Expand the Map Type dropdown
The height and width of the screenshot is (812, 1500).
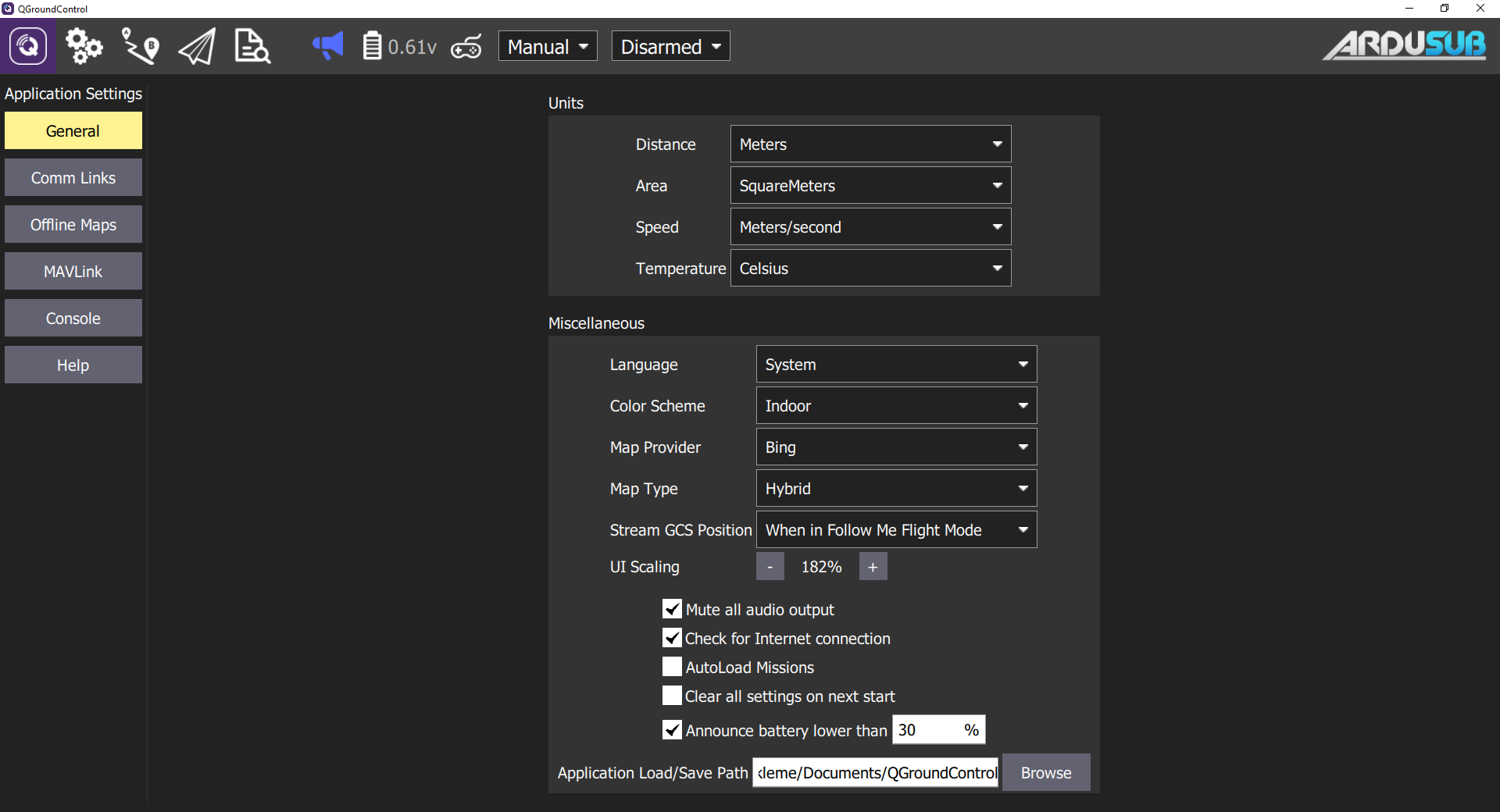(x=897, y=488)
